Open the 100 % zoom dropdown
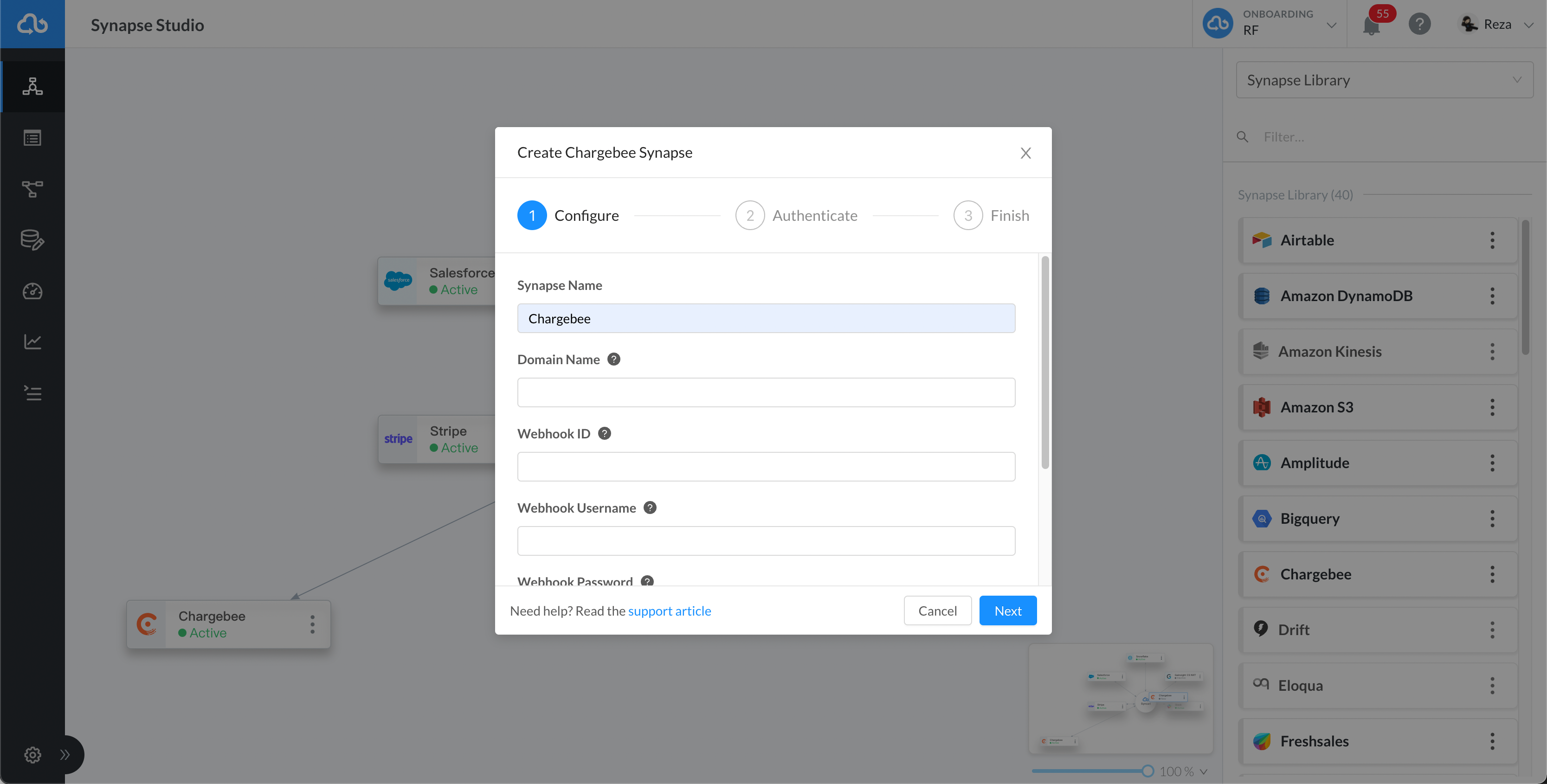Viewport: 1547px width, 784px height. (x=1183, y=771)
